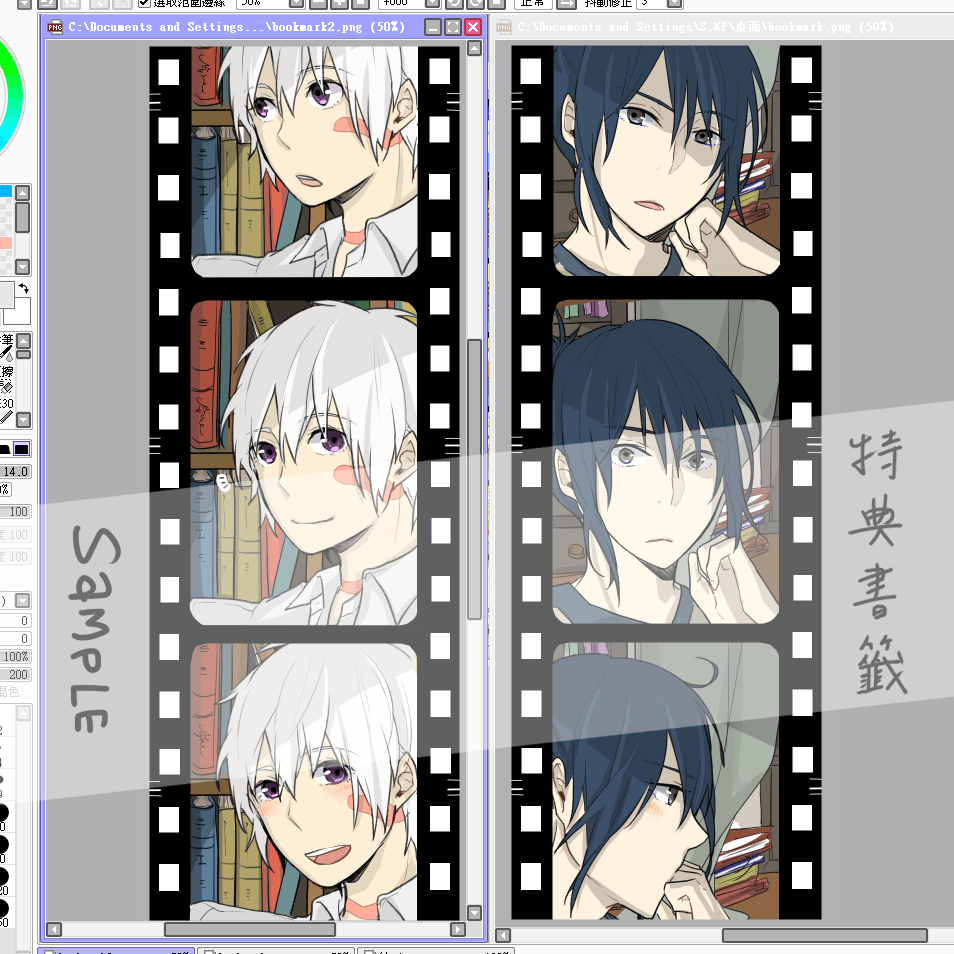Choose the hardest brush edge shape button
This screenshot has width=954, height=954.
click(22, 449)
